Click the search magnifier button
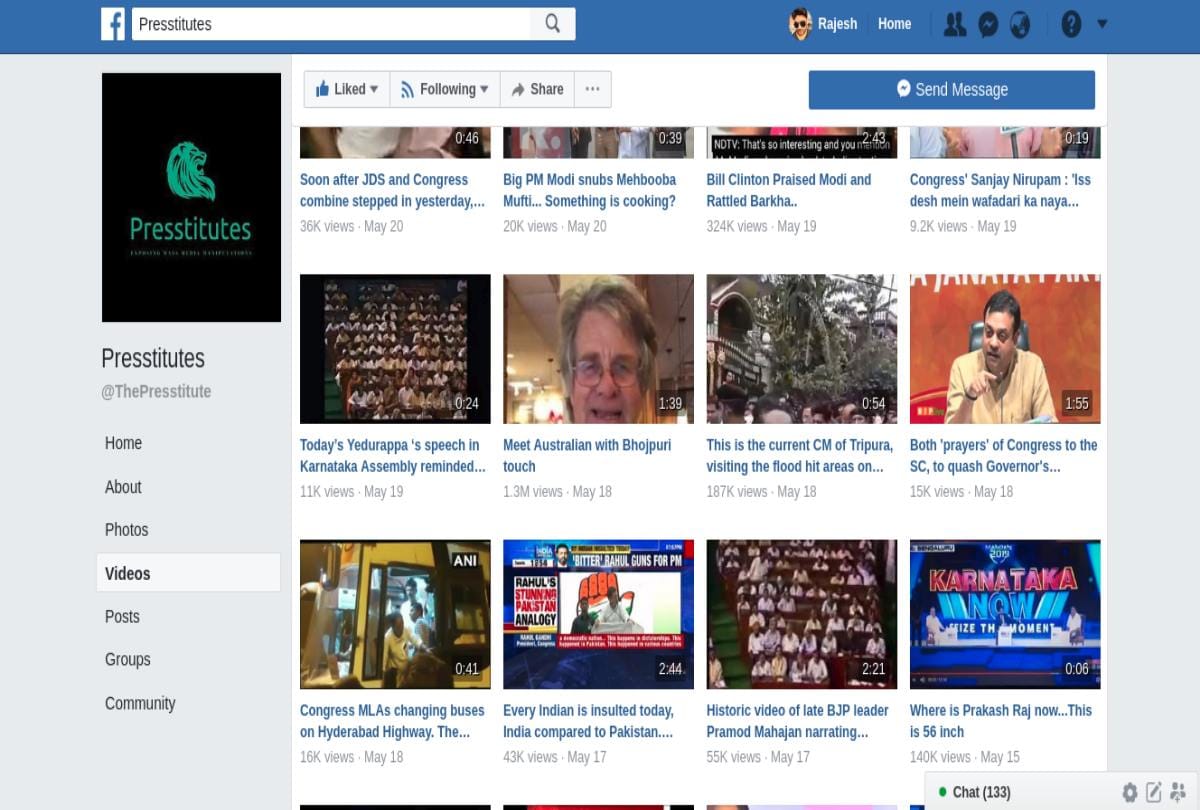This screenshot has height=810, width=1200. coord(553,24)
